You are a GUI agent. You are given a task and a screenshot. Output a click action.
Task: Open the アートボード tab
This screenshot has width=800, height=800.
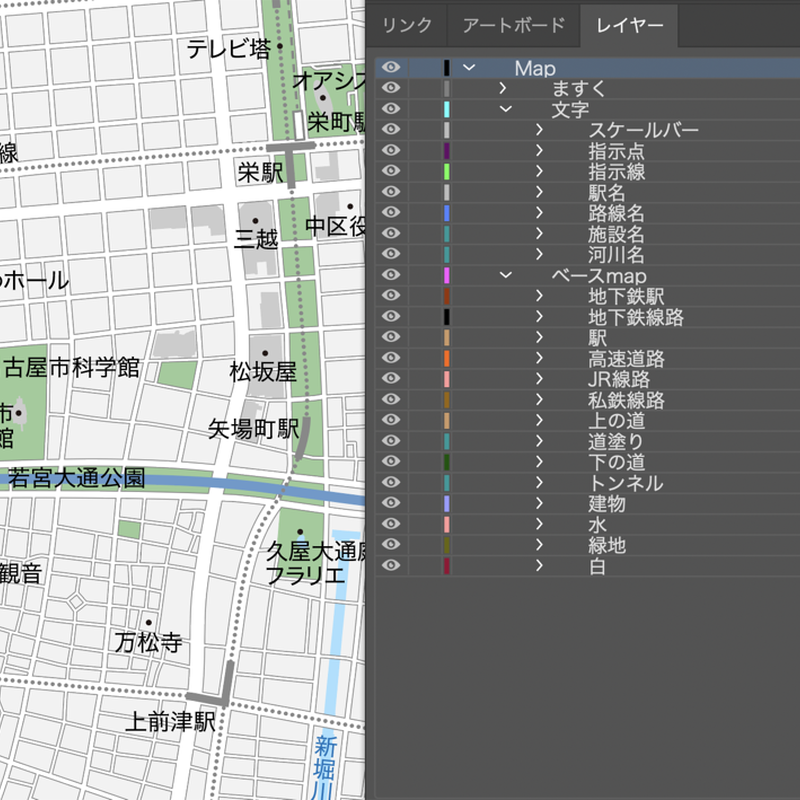[x=513, y=25]
